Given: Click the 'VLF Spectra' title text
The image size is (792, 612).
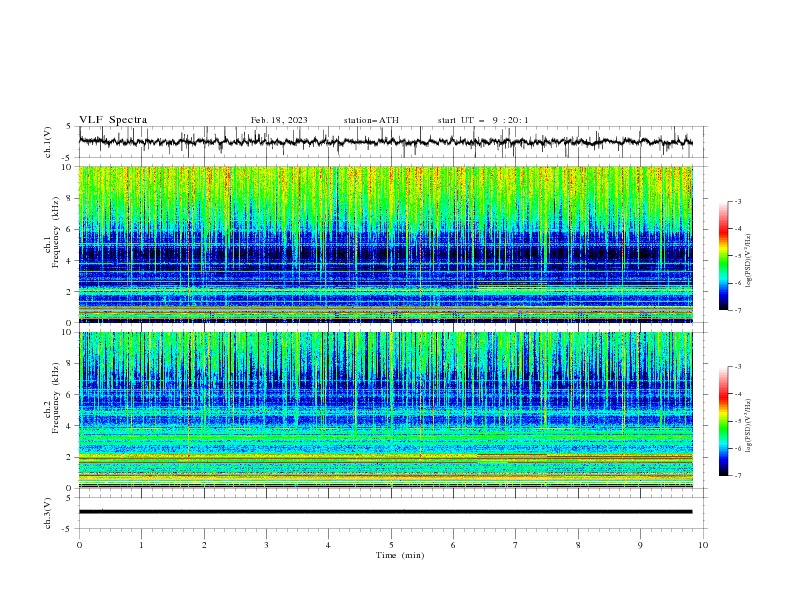Looking at the screenshot, I should pyautogui.click(x=113, y=120).
